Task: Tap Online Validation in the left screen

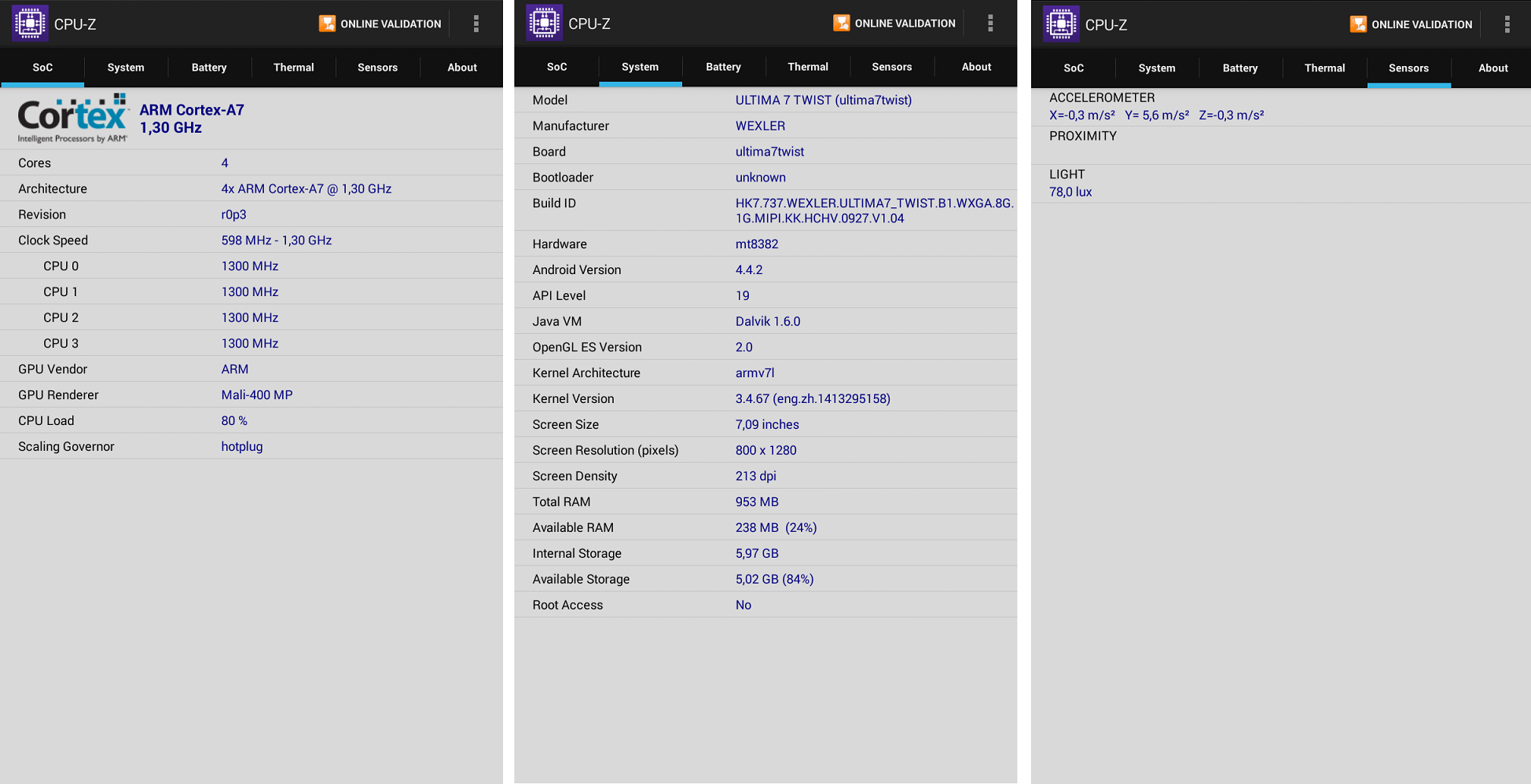Action: tap(380, 24)
